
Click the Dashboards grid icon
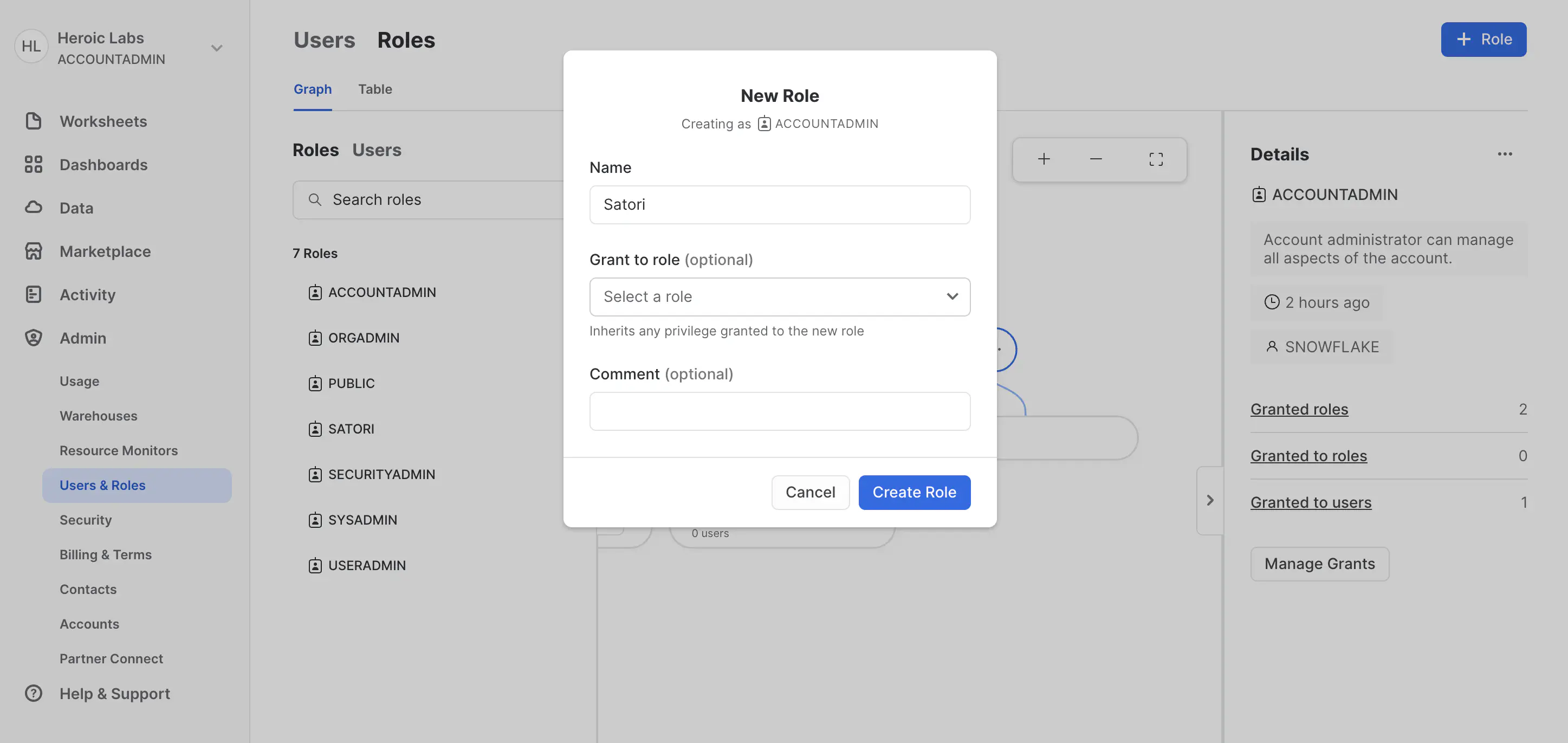tap(34, 164)
